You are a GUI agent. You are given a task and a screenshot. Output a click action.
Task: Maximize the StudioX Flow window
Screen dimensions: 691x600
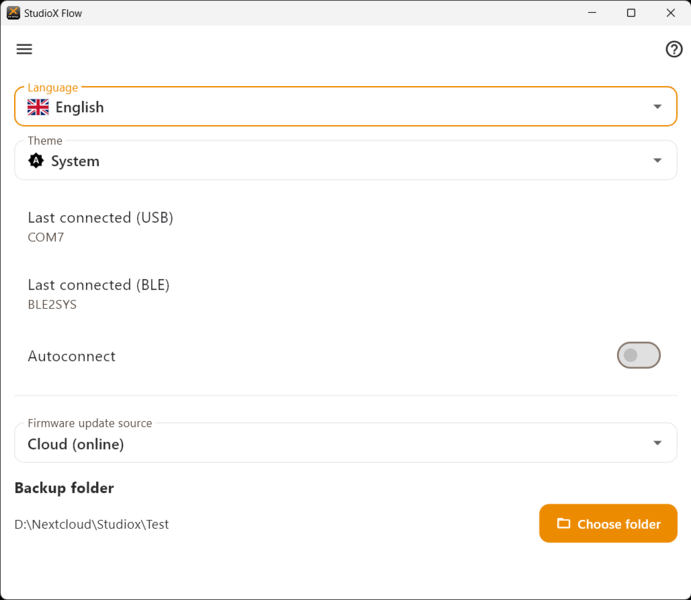(x=631, y=13)
